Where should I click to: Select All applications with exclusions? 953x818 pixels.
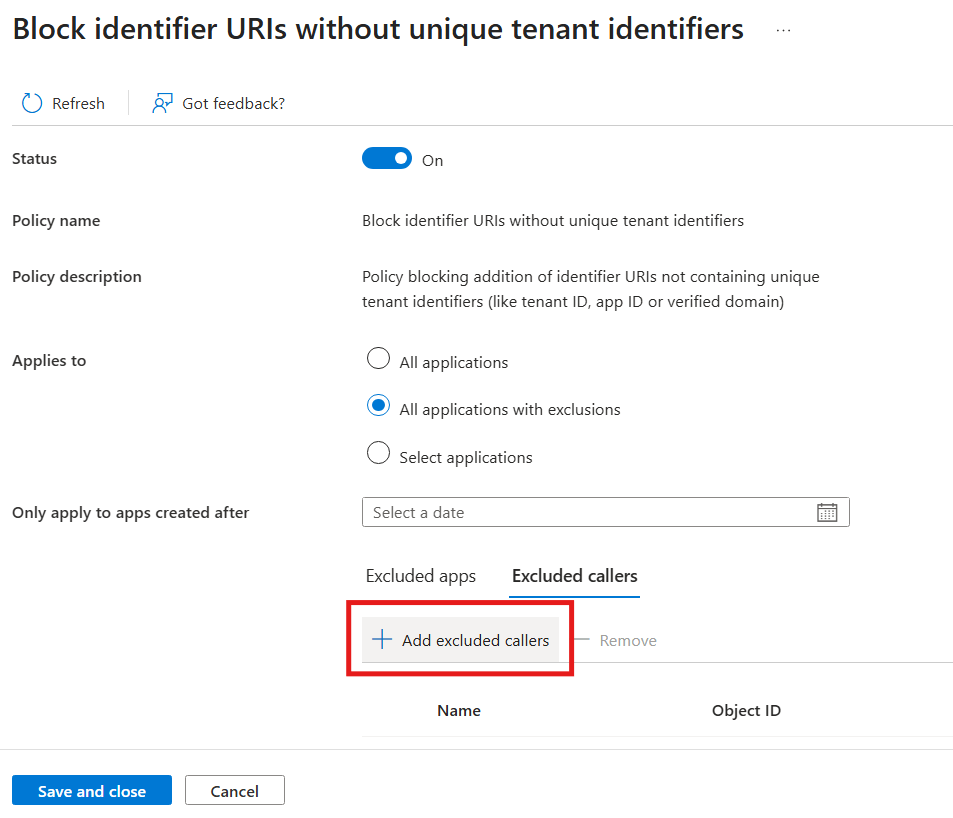(378, 405)
